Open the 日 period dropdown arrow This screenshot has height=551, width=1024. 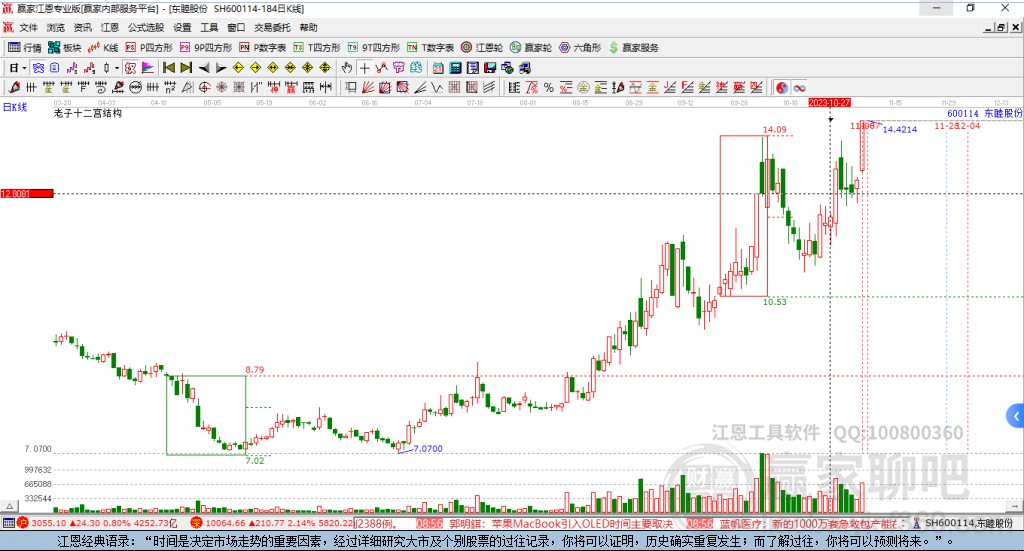[24, 68]
